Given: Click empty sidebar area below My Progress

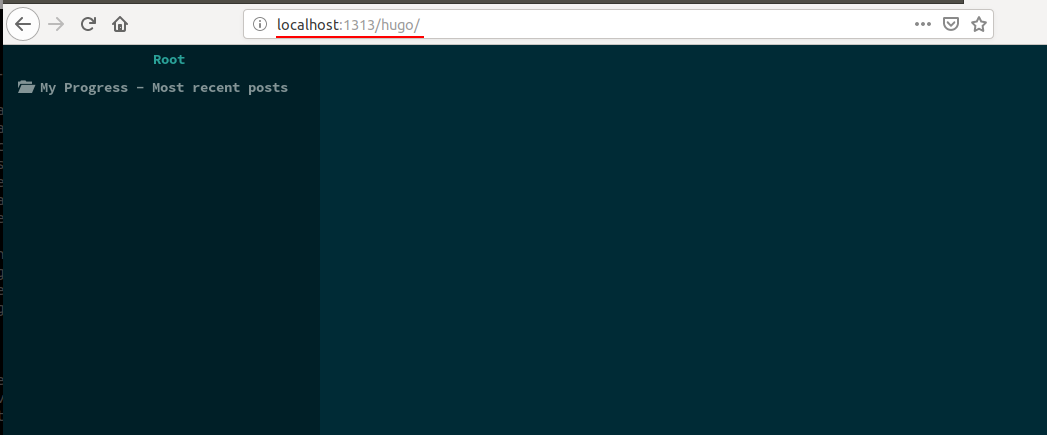Looking at the screenshot, I should click(x=160, y=260).
